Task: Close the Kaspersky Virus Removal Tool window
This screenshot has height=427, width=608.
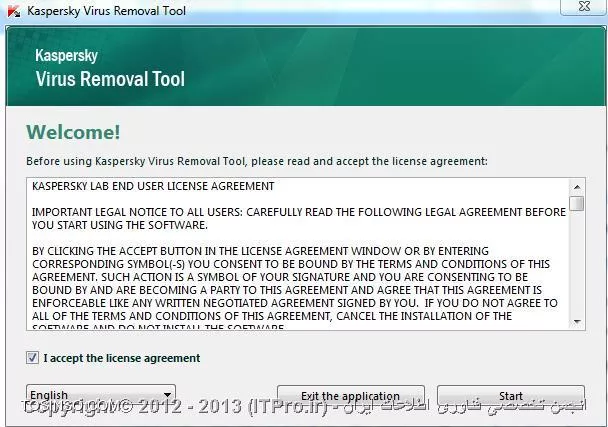Action: 584,7
